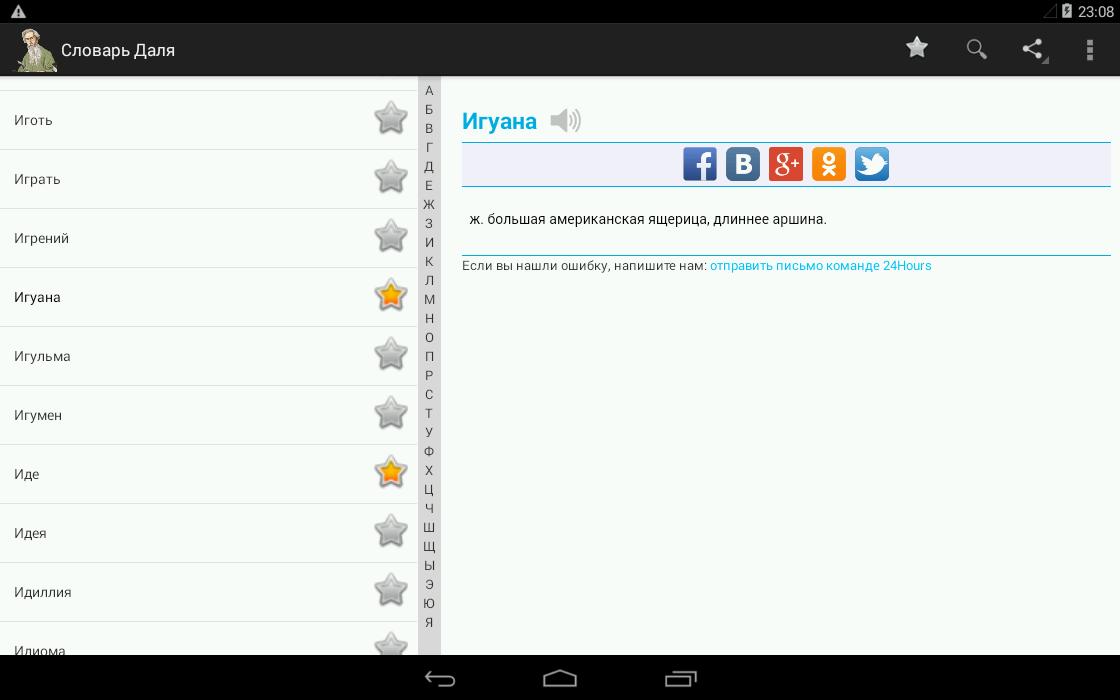Jump to letter Ф in index
This screenshot has width=1120, height=700.
coord(429,451)
